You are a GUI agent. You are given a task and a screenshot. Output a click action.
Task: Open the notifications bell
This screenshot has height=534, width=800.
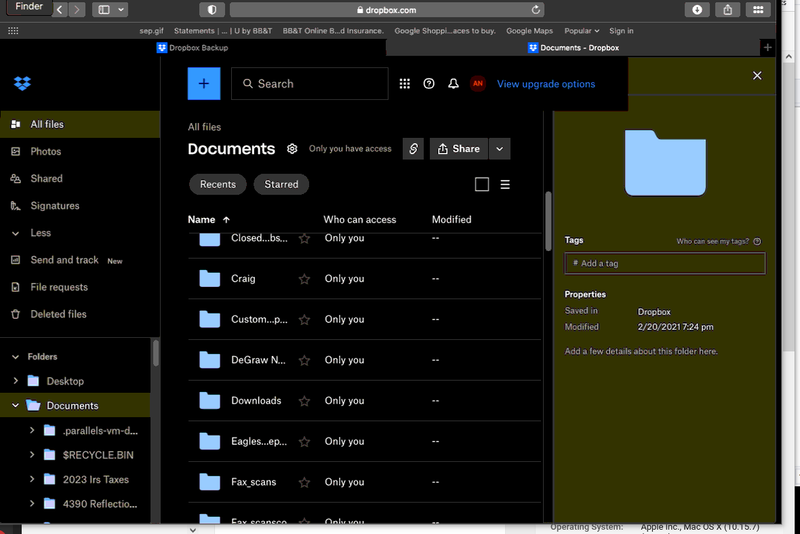(453, 84)
